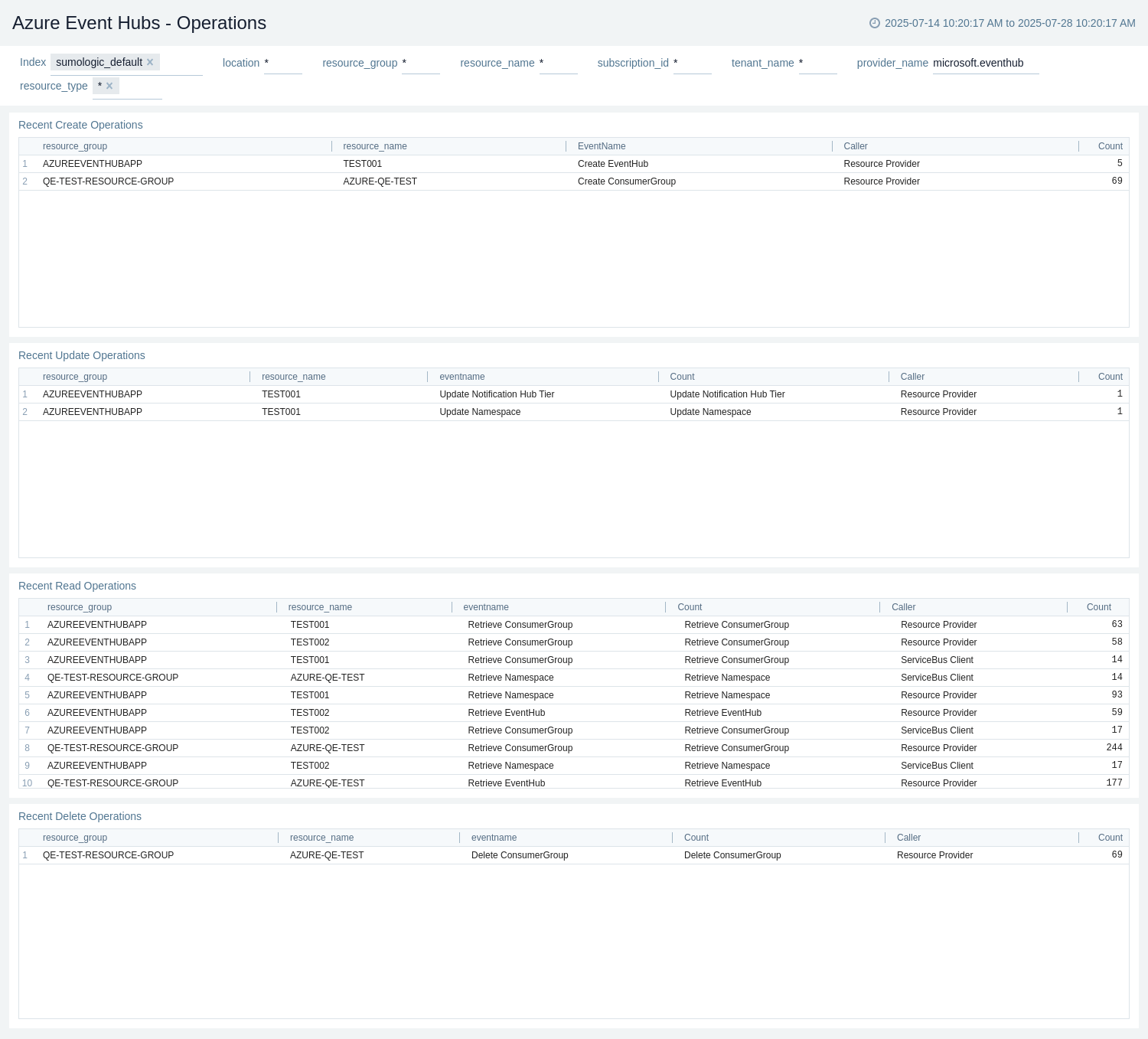The height and width of the screenshot is (1039, 1148).
Task: Click Retrieve Namespace eventname in Read row 9
Action: tap(510, 766)
